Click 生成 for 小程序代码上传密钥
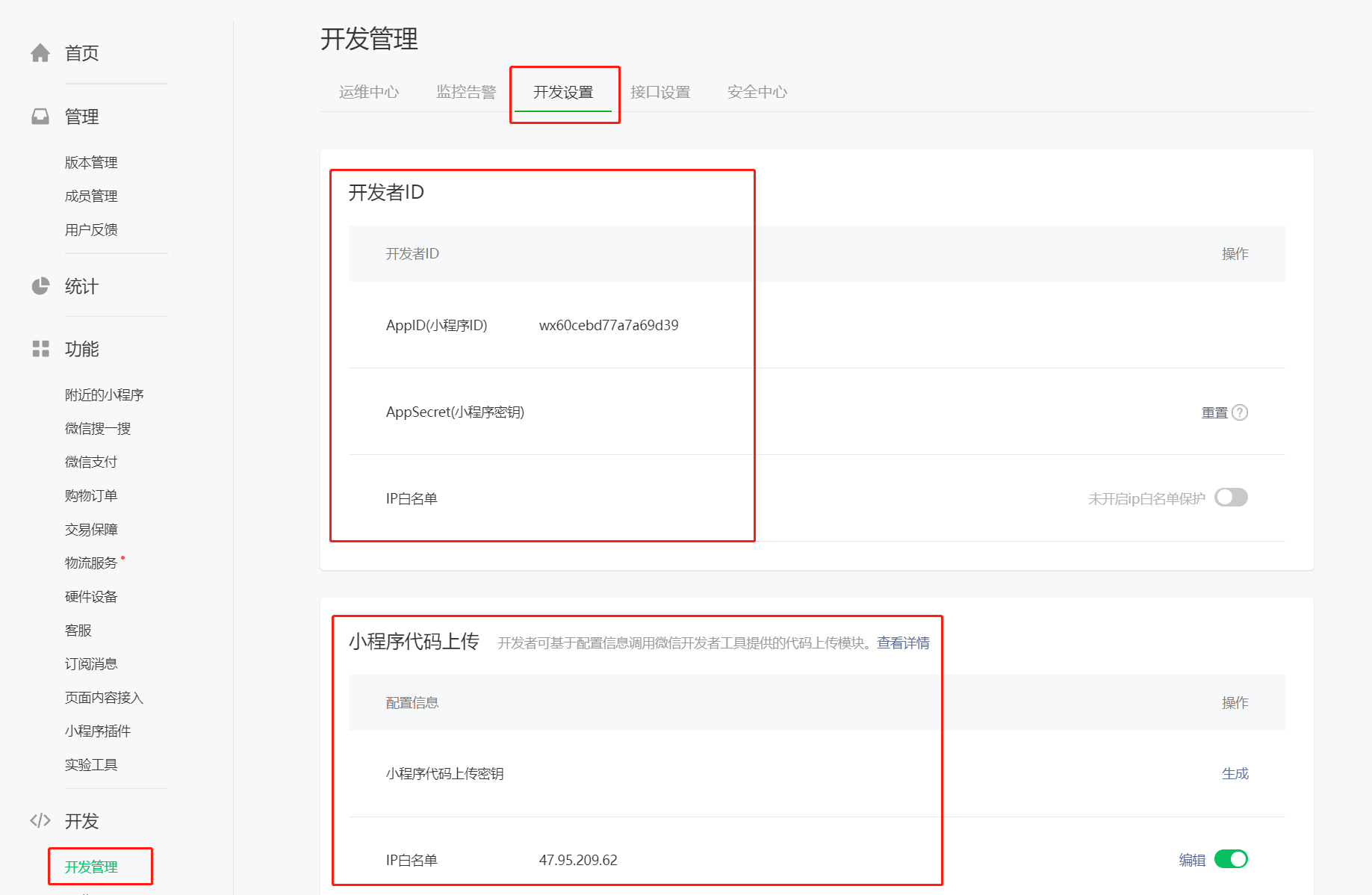This screenshot has height=895, width=1372. coord(1235,773)
